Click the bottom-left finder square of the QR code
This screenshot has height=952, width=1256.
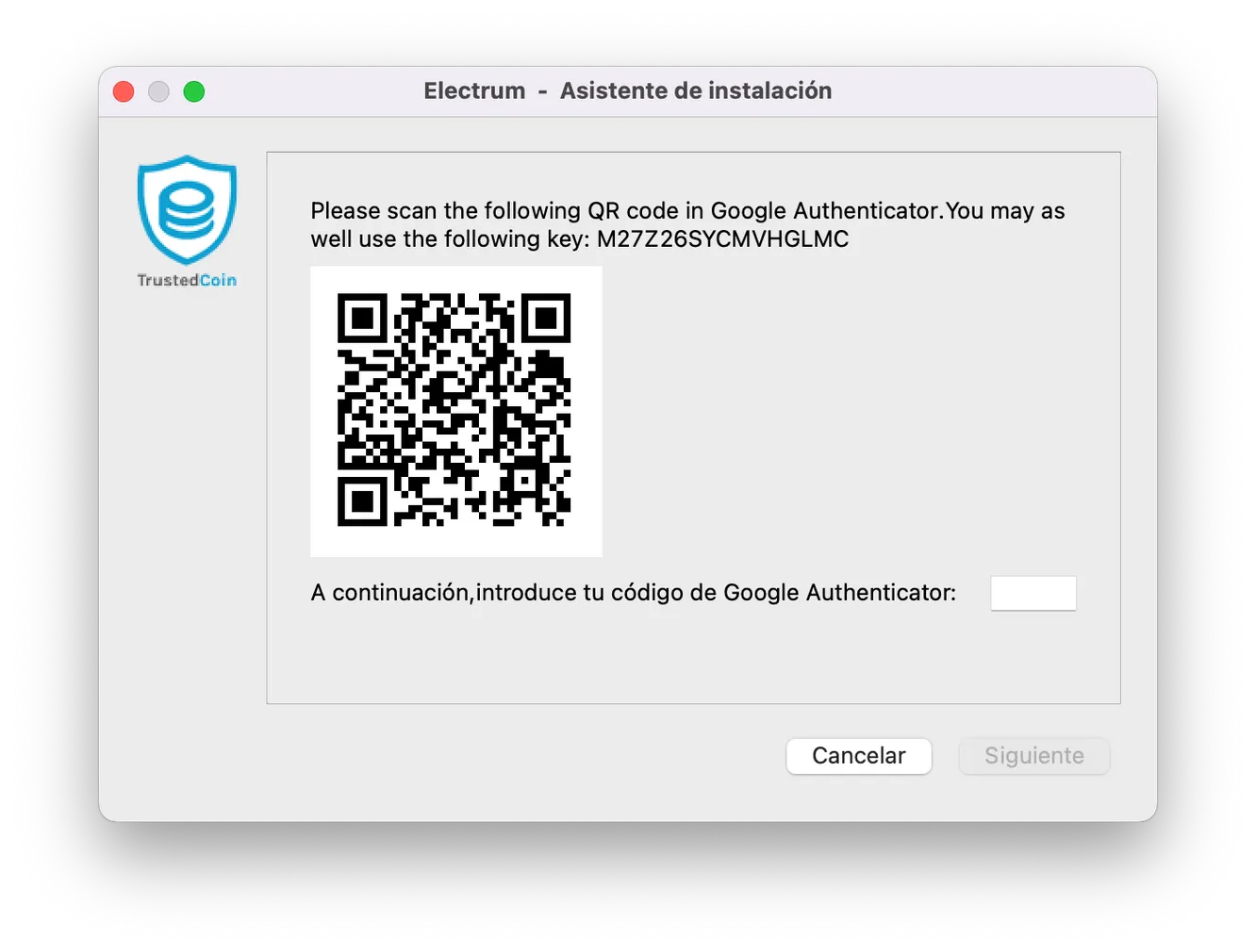(364, 502)
